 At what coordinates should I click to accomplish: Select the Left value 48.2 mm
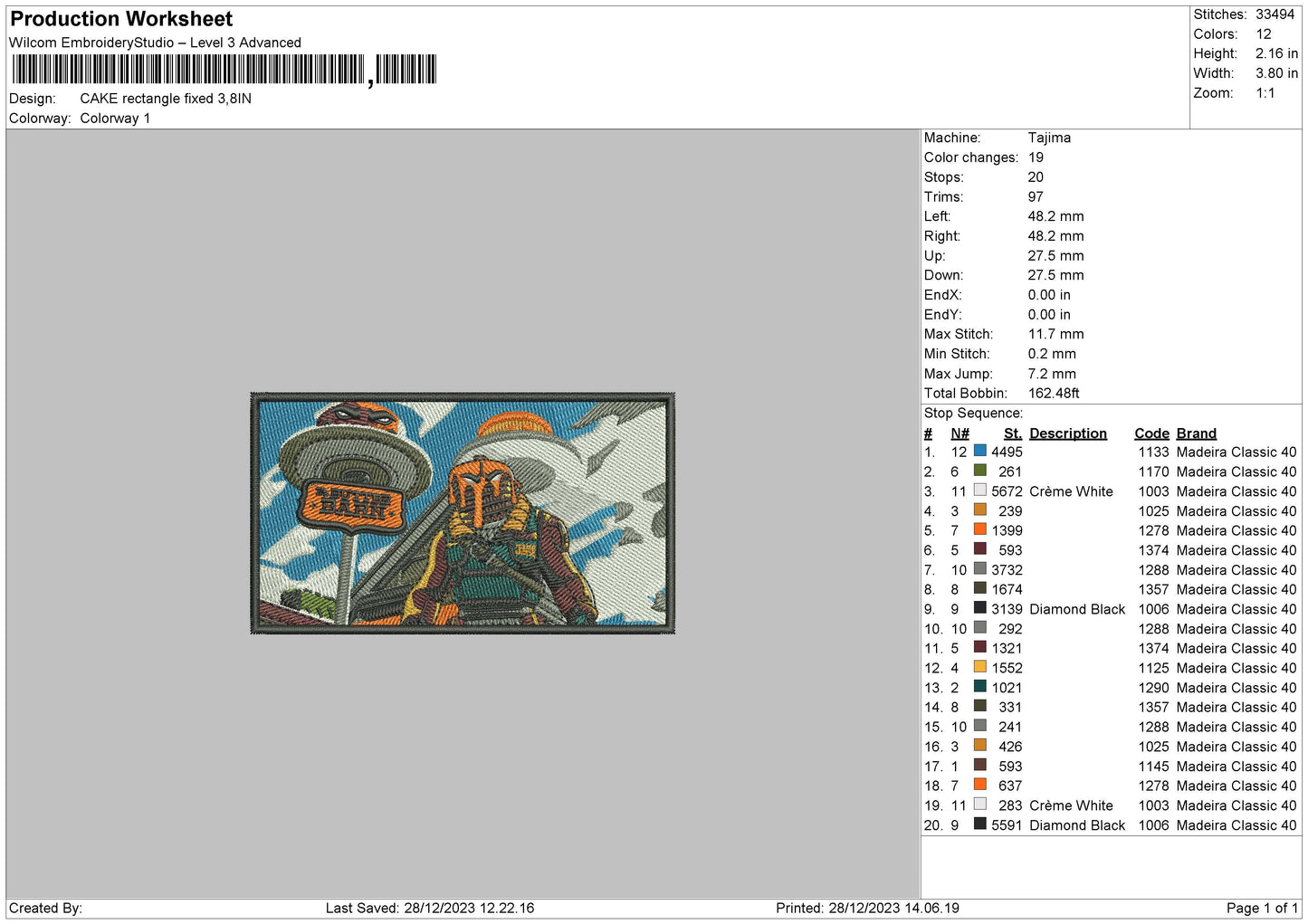point(1055,216)
